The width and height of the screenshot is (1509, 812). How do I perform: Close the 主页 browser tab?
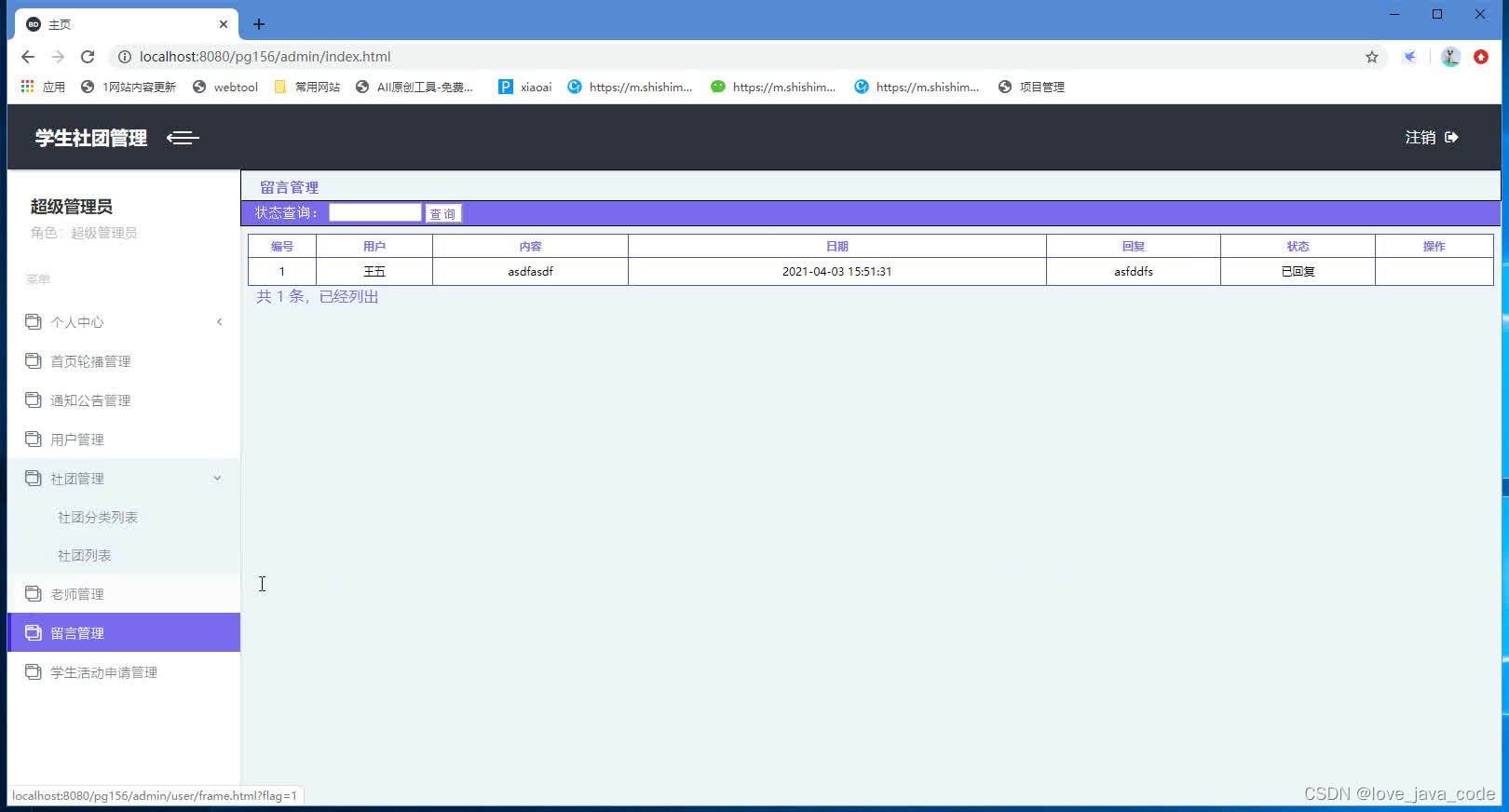click(224, 24)
